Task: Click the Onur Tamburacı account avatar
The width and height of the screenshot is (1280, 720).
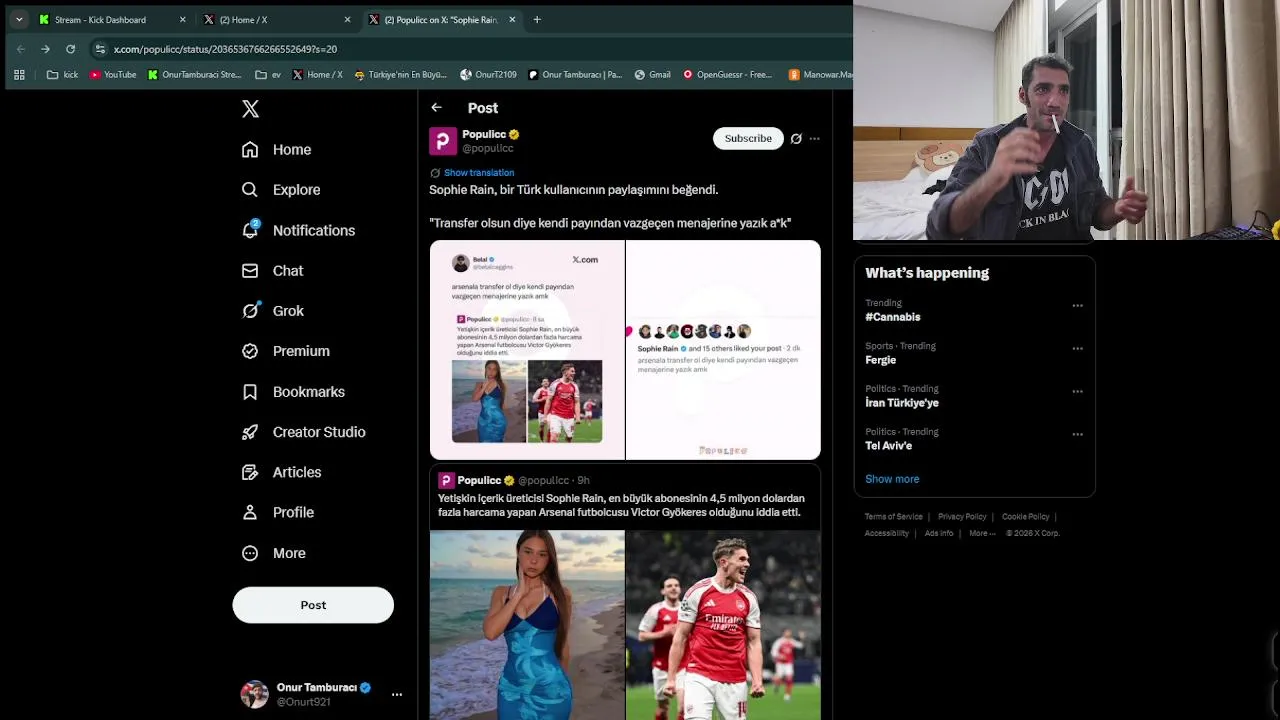Action: (255, 694)
